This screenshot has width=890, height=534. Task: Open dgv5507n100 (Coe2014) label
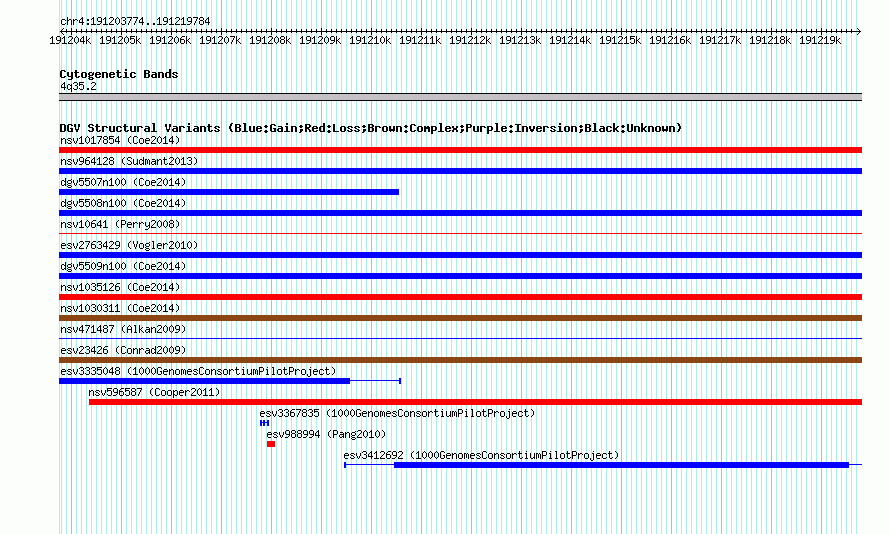(x=123, y=182)
